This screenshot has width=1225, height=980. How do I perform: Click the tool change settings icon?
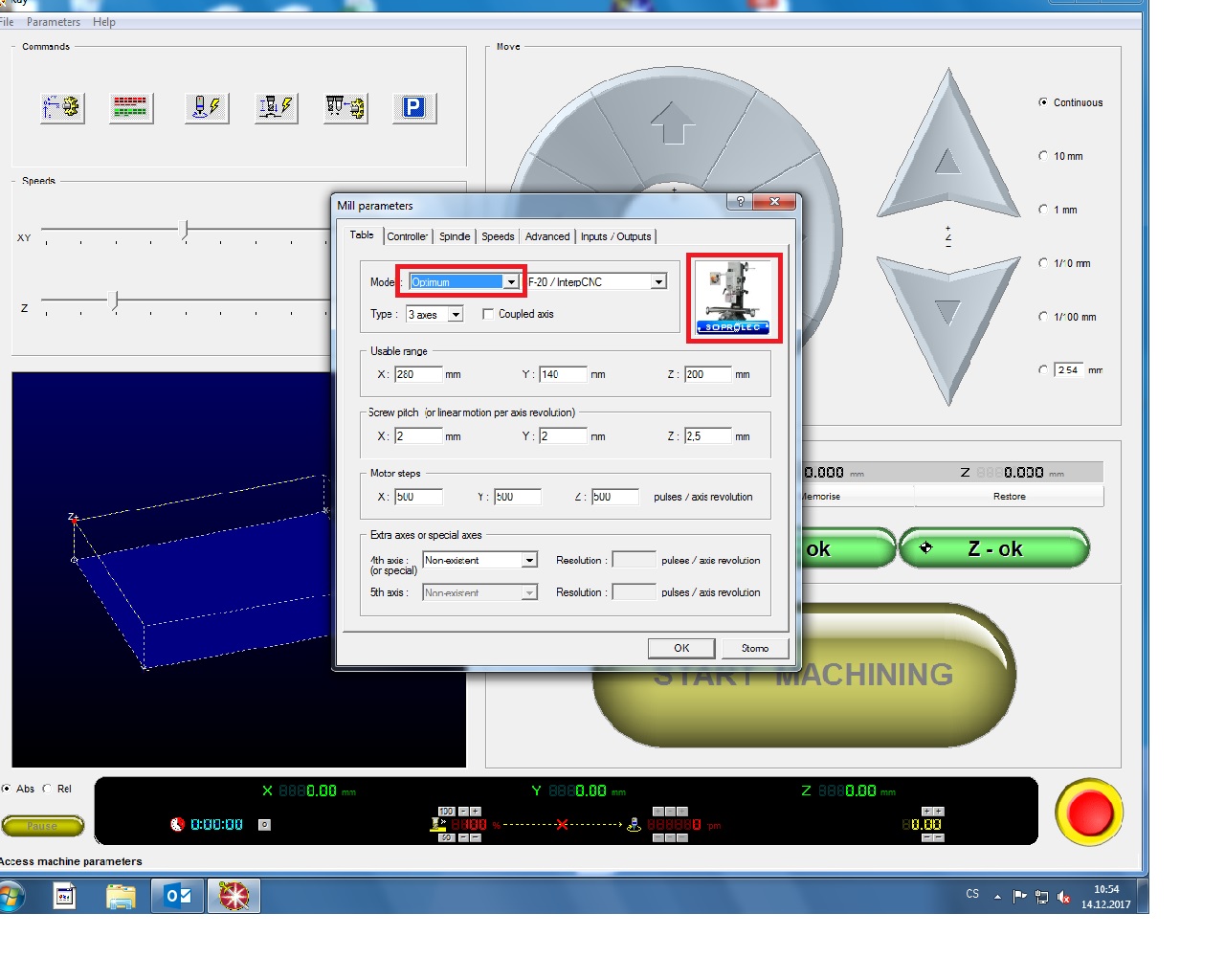[x=345, y=107]
